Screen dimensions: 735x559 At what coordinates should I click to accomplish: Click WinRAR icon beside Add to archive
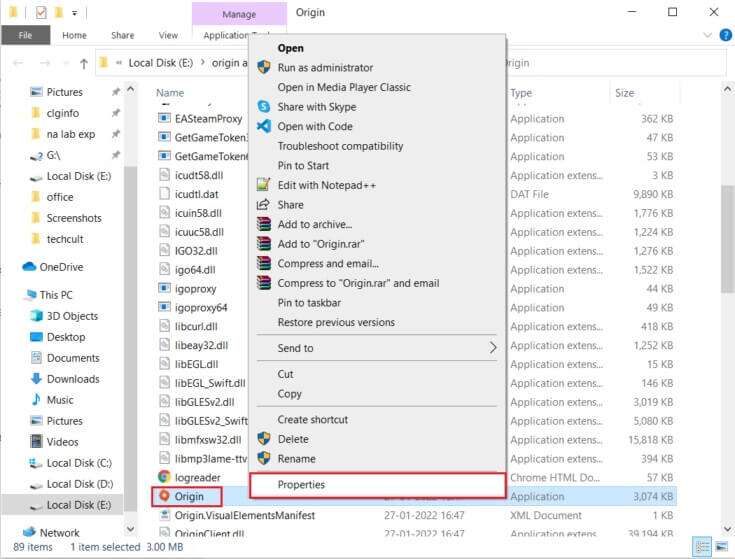264,224
